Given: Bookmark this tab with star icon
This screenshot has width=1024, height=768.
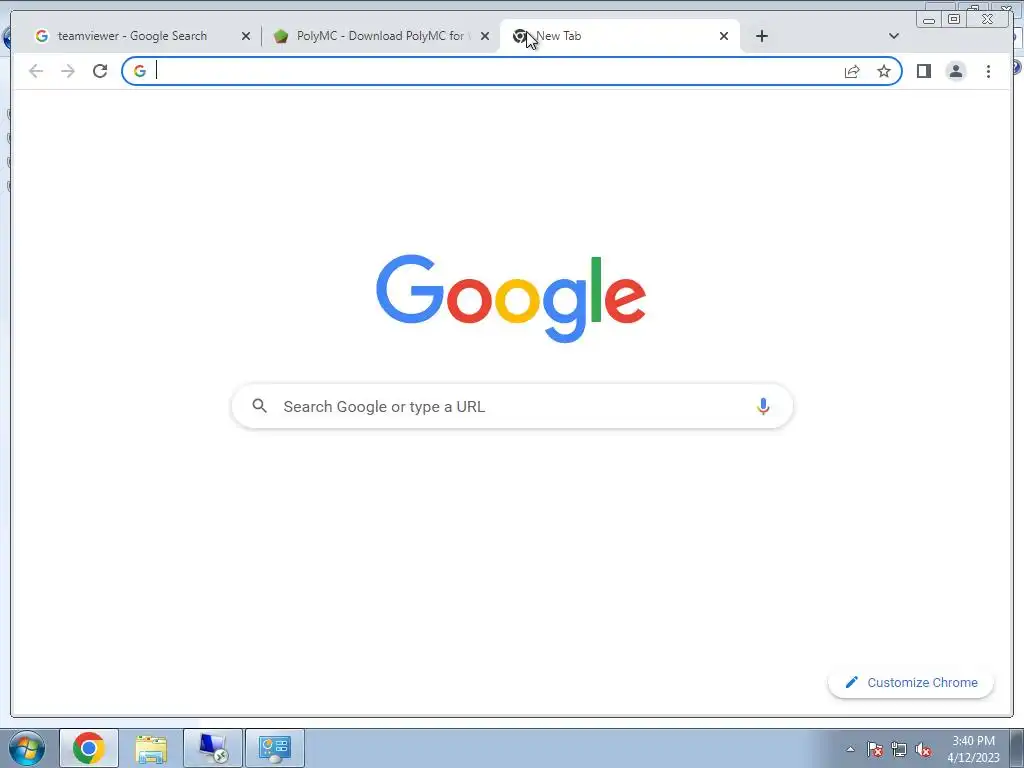Looking at the screenshot, I should click(884, 71).
